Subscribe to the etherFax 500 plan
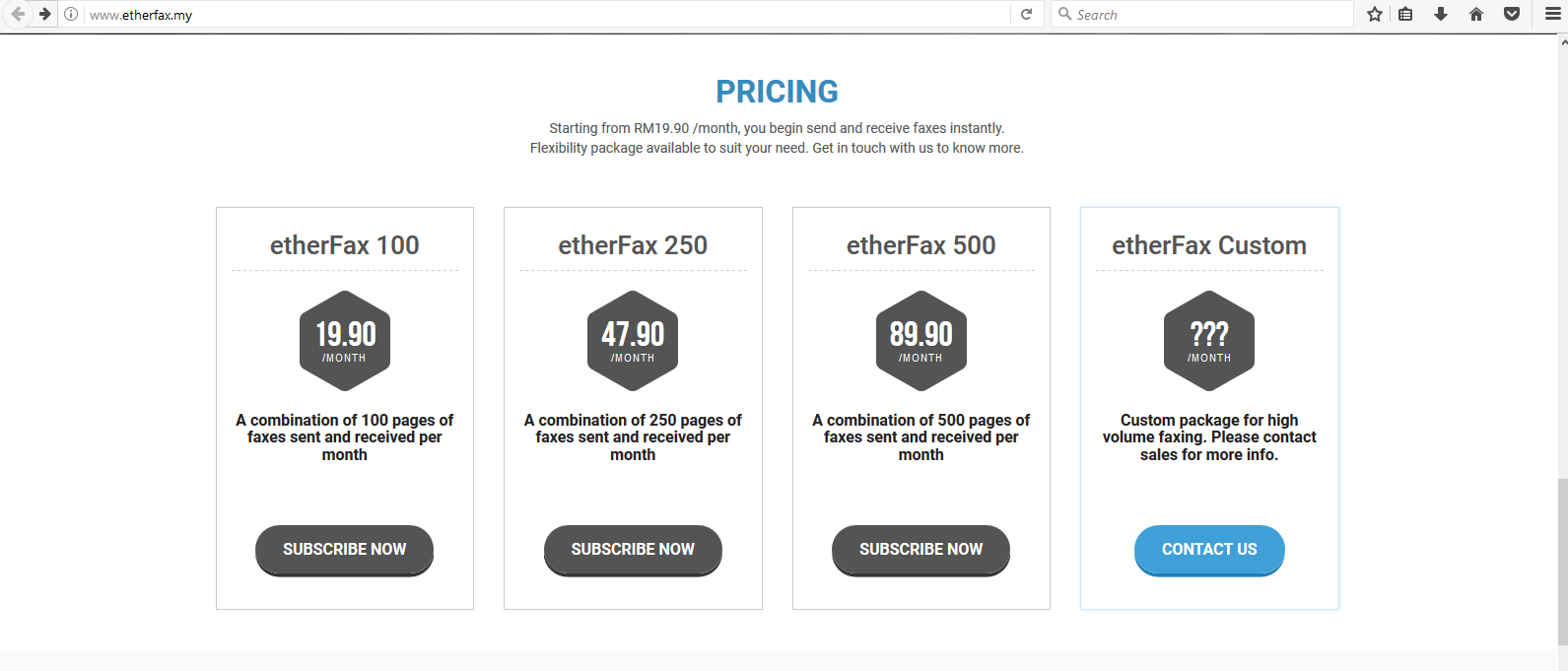Screen dimensions: 1568x671 point(920,550)
